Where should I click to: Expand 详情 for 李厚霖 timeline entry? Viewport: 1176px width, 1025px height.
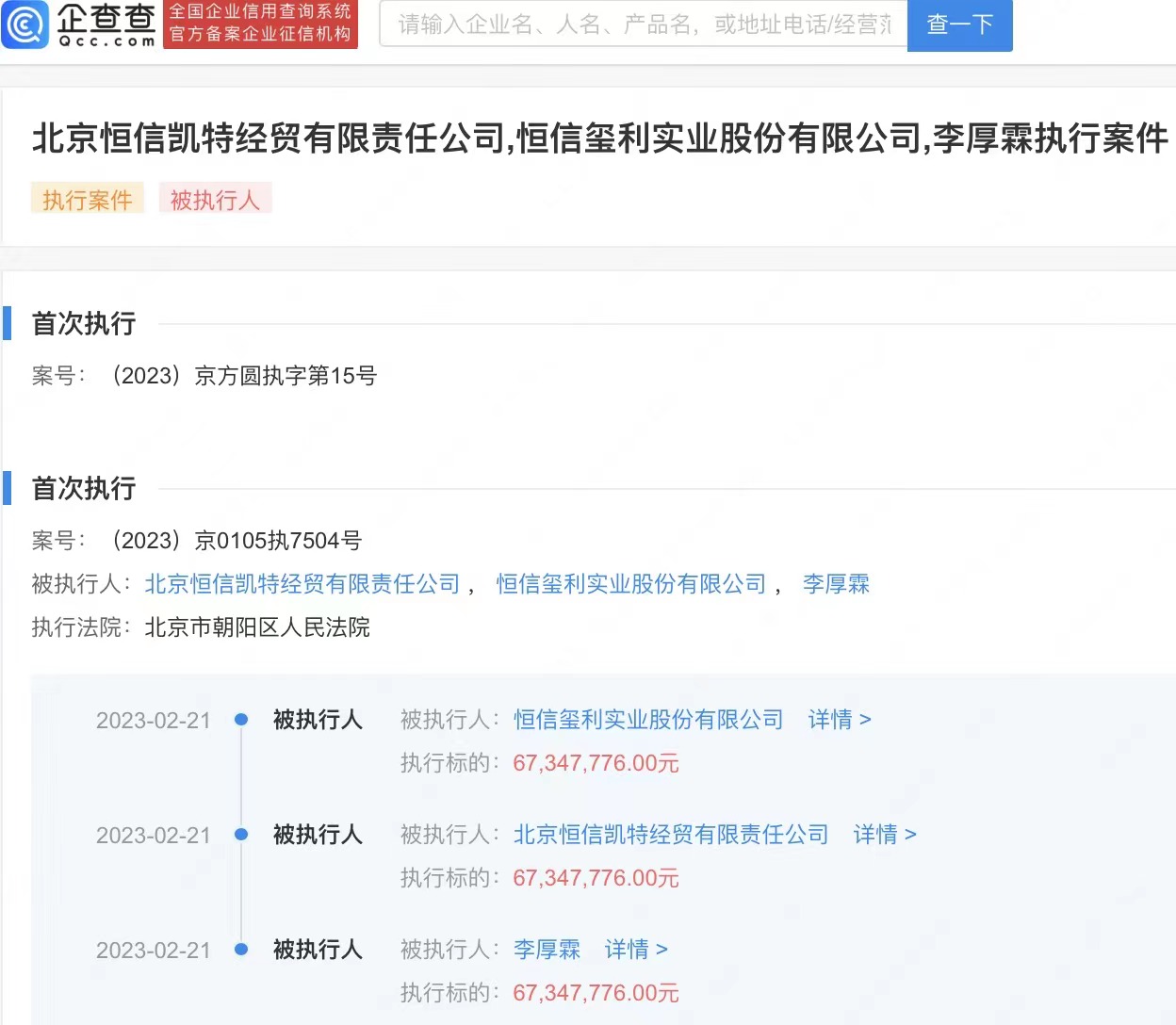pos(635,950)
